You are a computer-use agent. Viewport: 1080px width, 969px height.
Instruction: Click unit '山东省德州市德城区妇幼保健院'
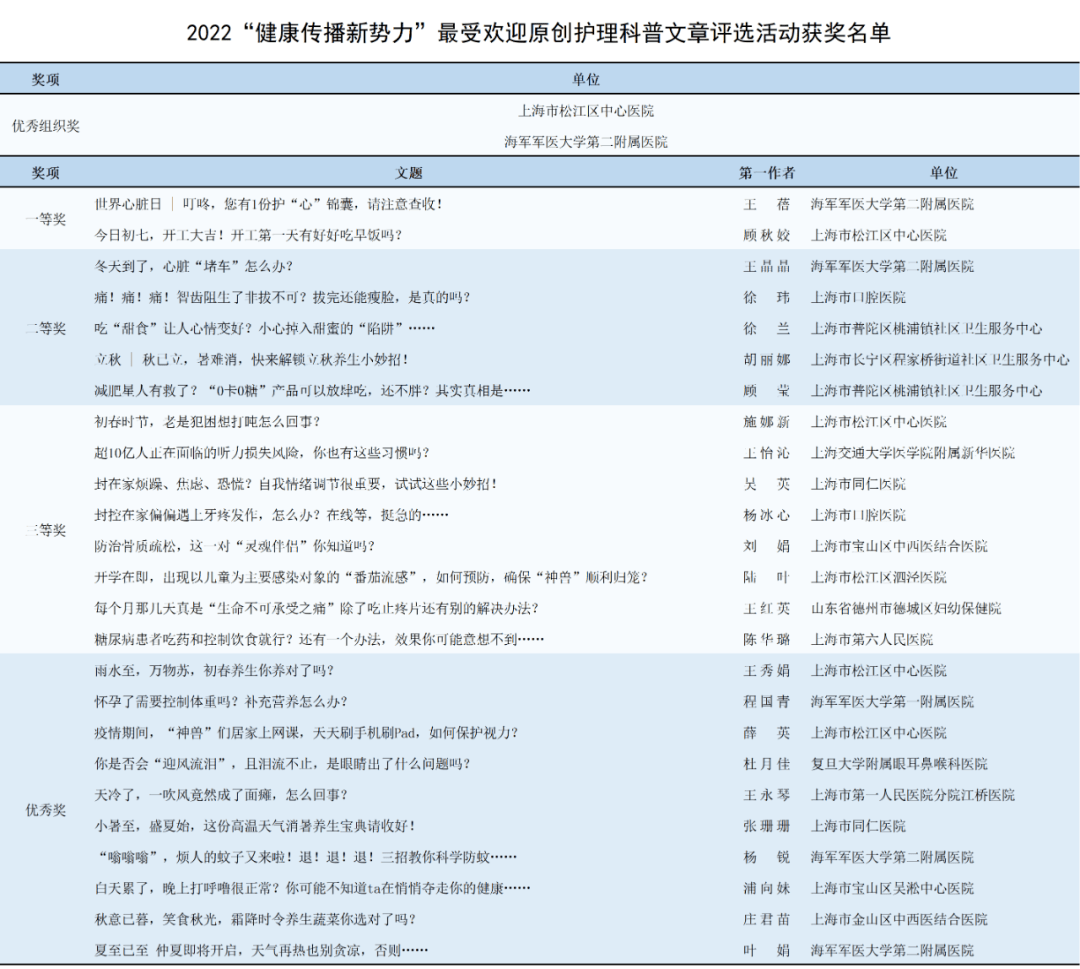point(906,608)
